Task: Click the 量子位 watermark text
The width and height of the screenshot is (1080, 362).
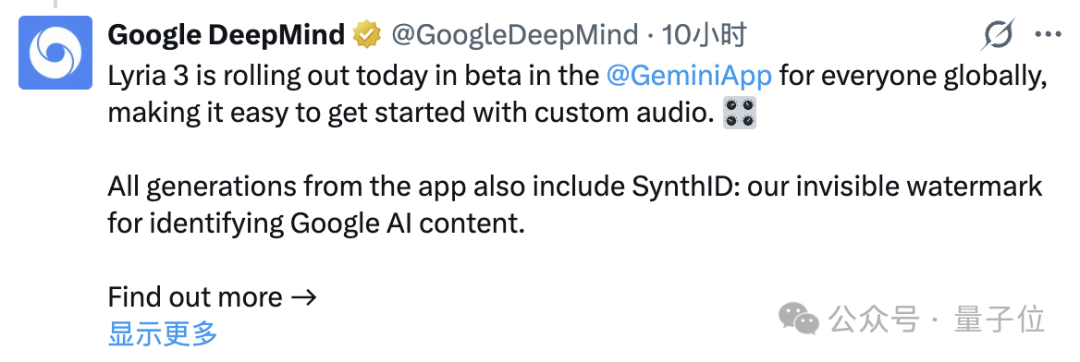Action: (999, 320)
